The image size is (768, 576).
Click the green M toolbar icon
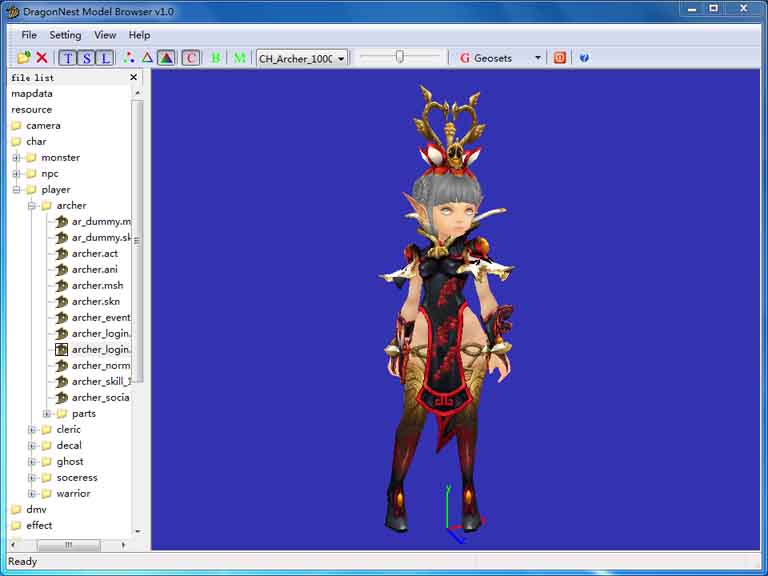pos(240,58)
